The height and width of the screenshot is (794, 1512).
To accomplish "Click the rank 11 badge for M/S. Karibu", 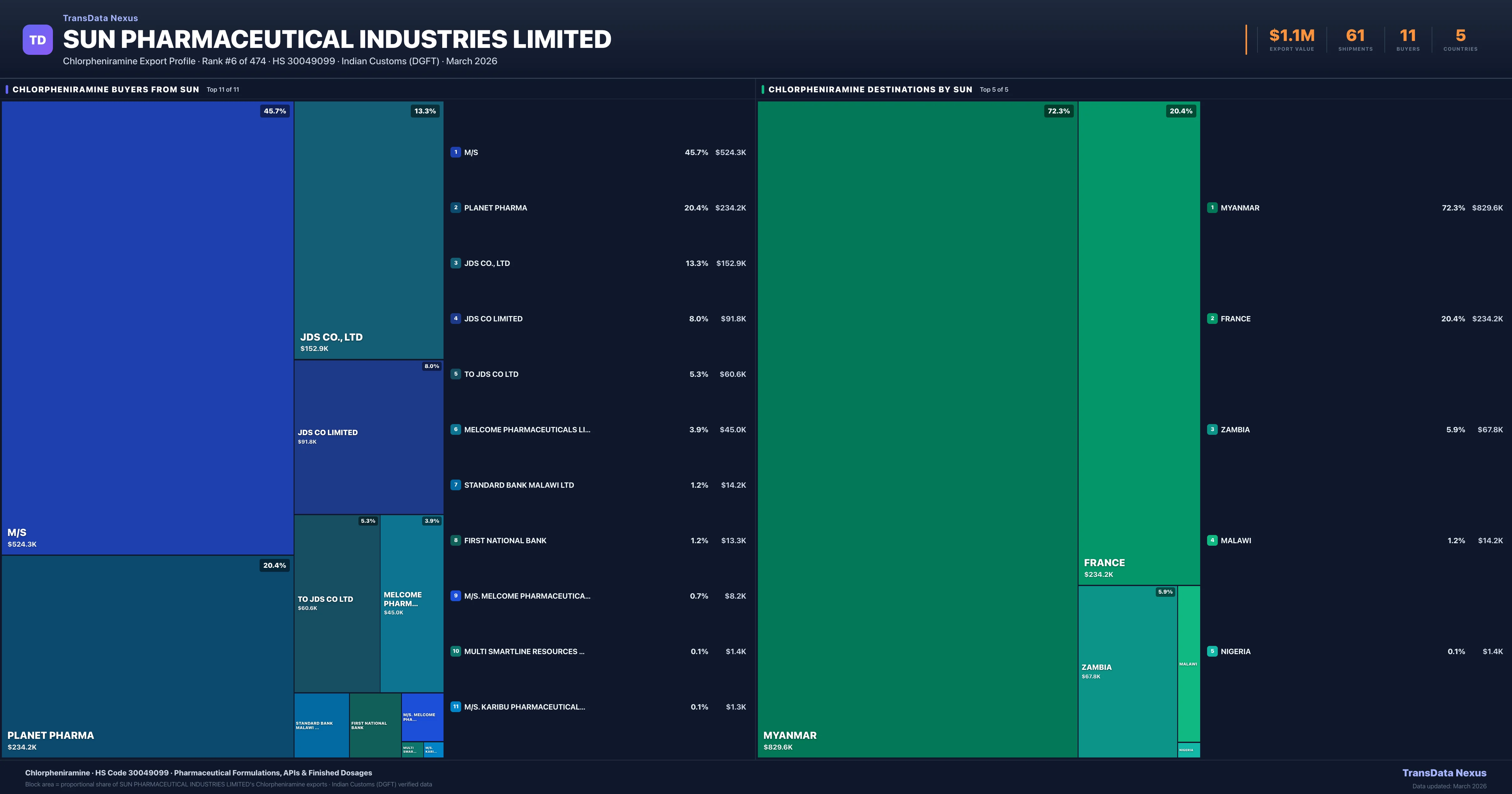I will [x=455, y=706].
